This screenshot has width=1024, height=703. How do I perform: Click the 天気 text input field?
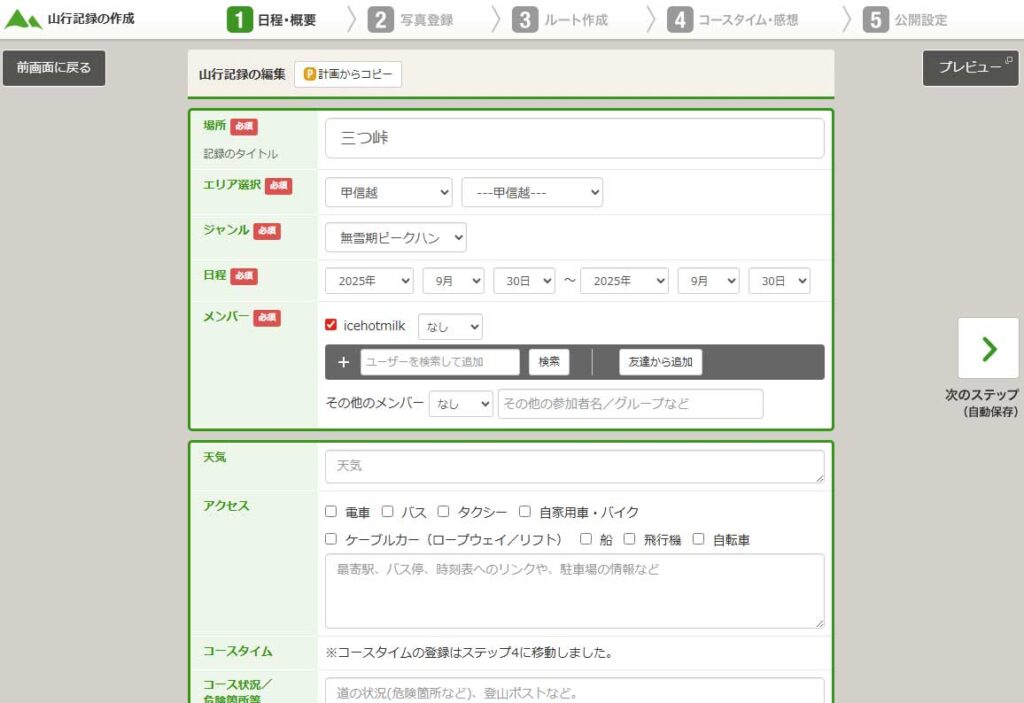(x=574, y=467)
